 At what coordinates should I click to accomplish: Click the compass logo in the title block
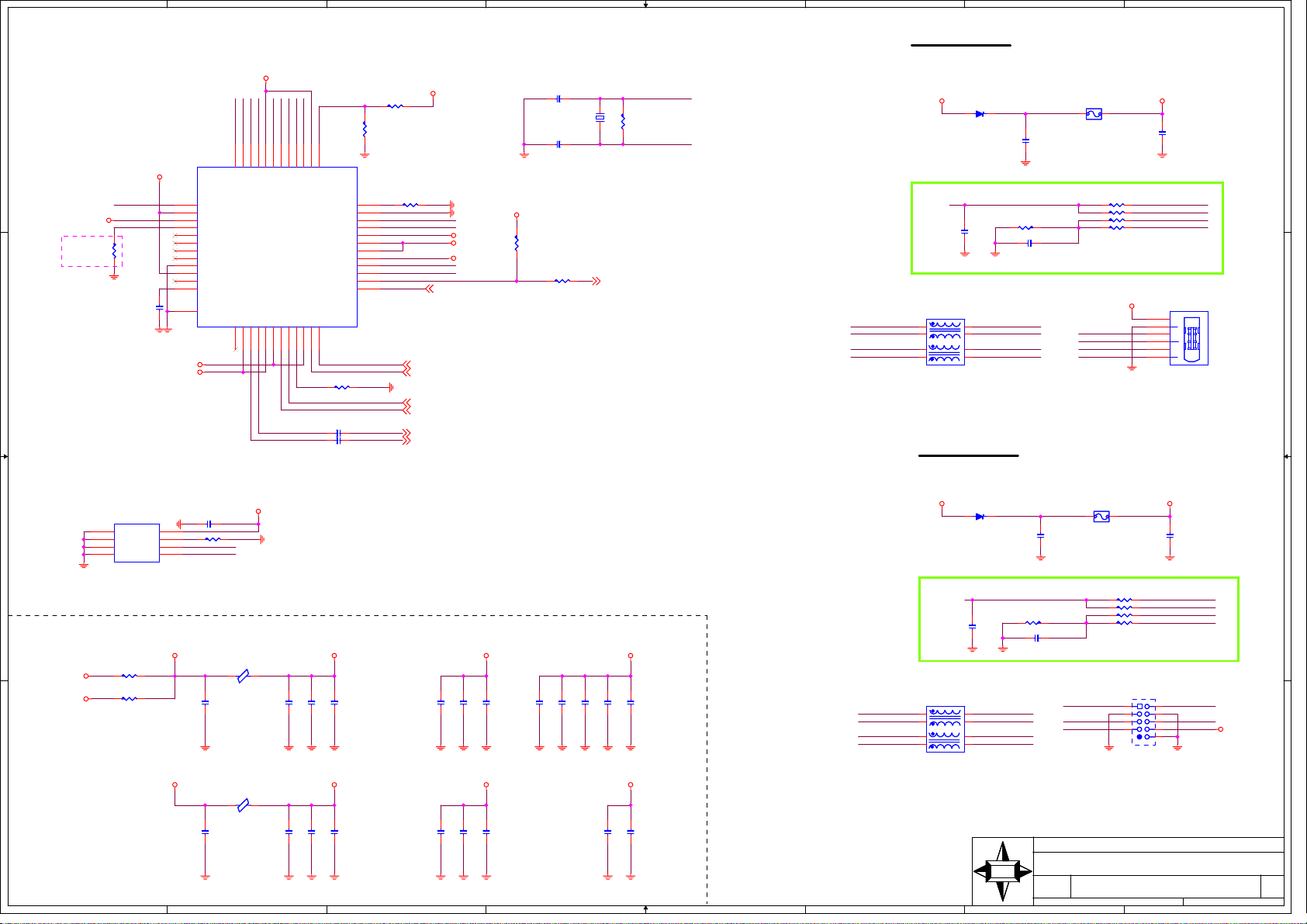click(1003, 871)
